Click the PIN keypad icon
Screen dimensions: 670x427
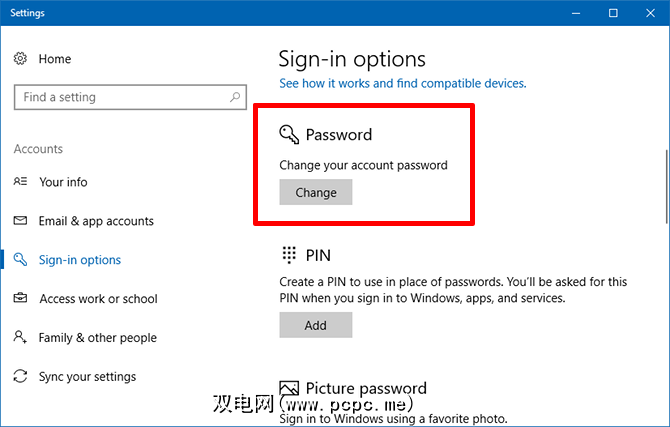tap(290, 254)
